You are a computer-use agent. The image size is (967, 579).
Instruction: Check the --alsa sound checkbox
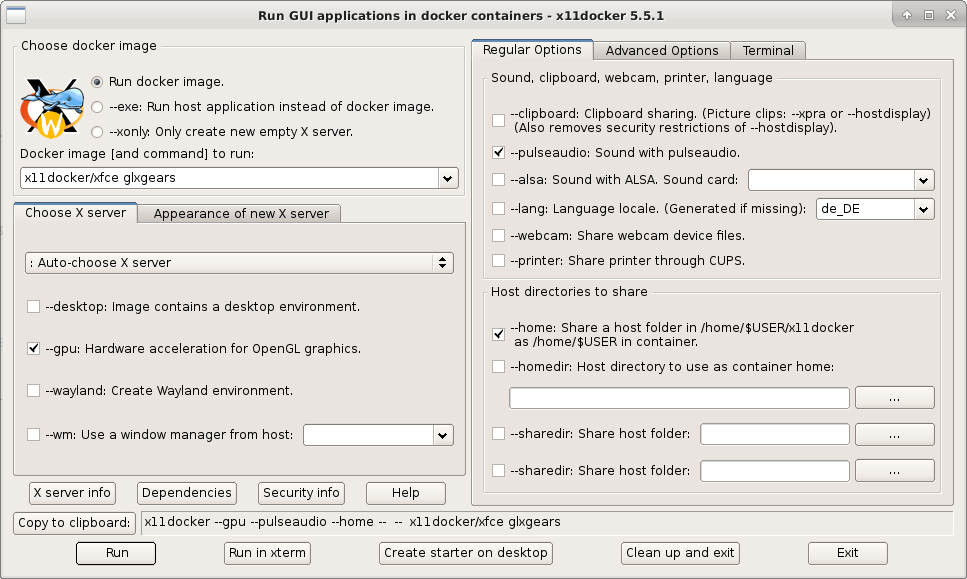(x=498, y=179)
